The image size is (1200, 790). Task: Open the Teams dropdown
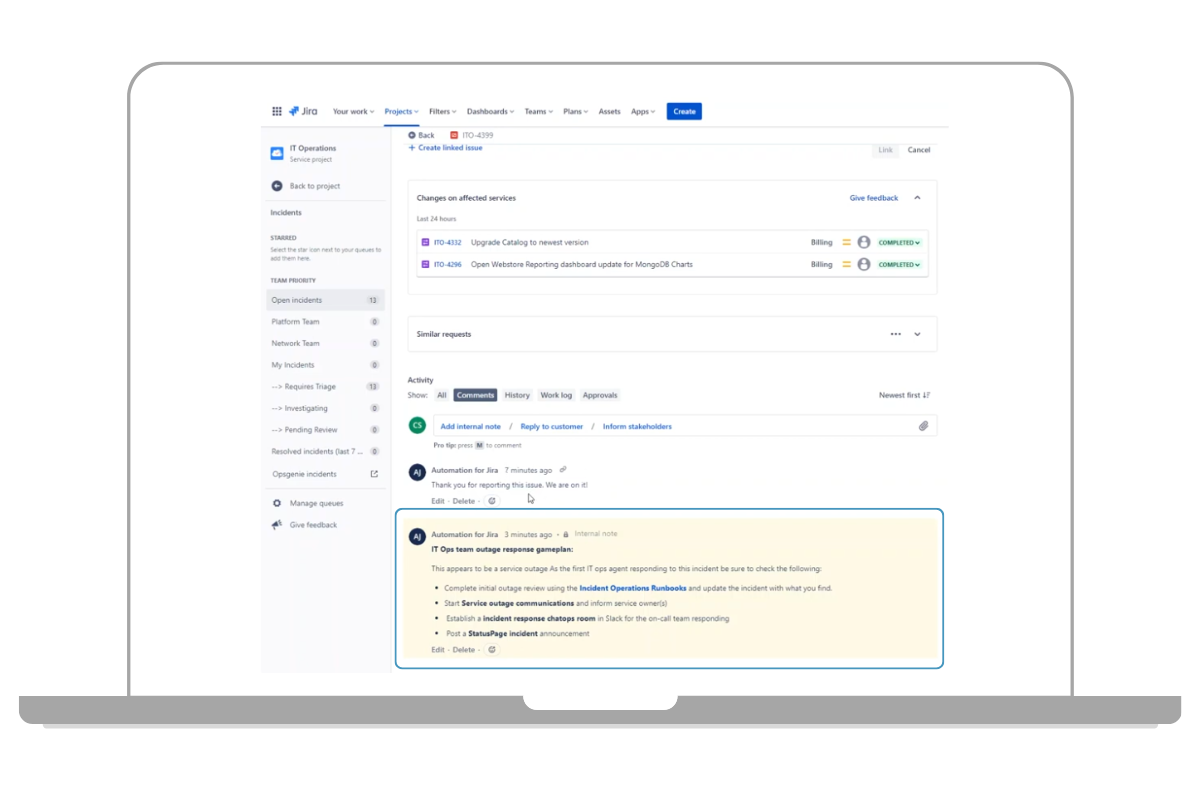pos(539,112)
